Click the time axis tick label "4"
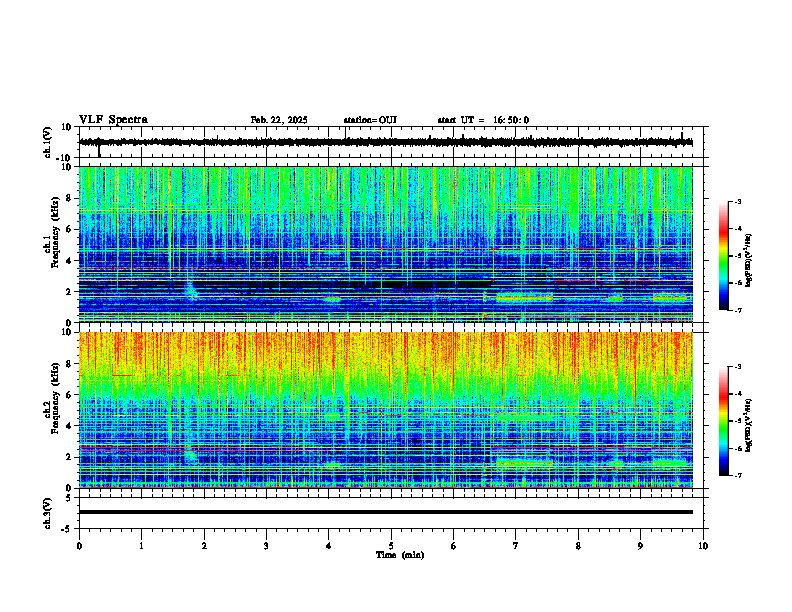This screenshot has height=612, width=792. coord(329,546)
